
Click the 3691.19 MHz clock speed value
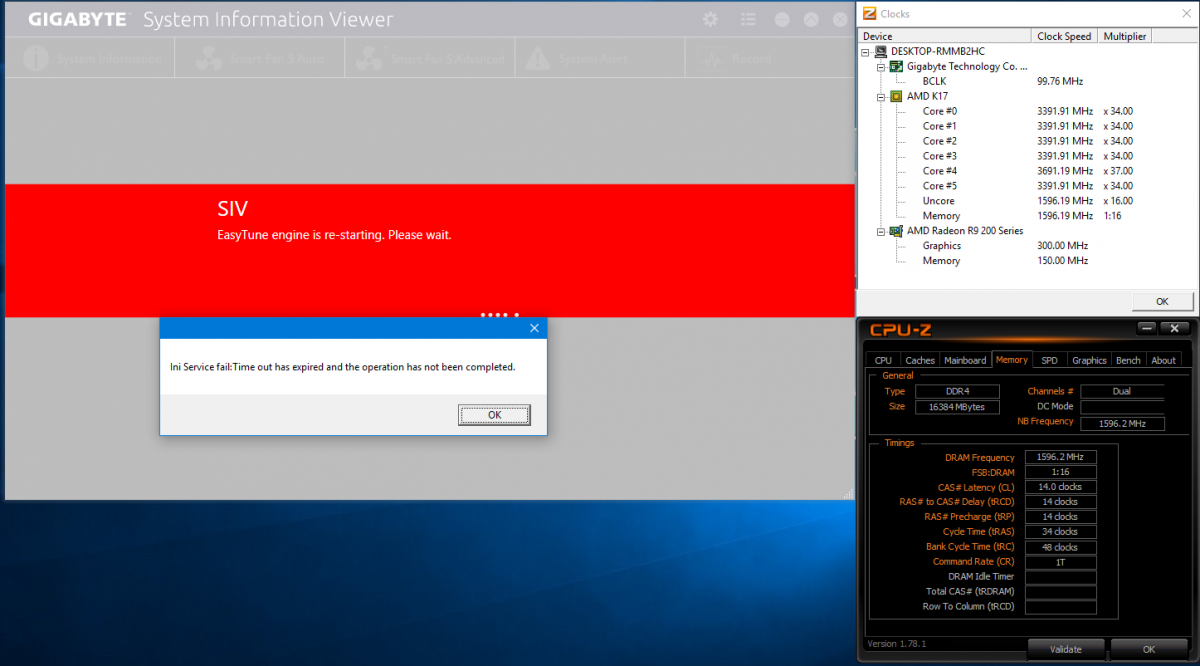click(1065, 171)
